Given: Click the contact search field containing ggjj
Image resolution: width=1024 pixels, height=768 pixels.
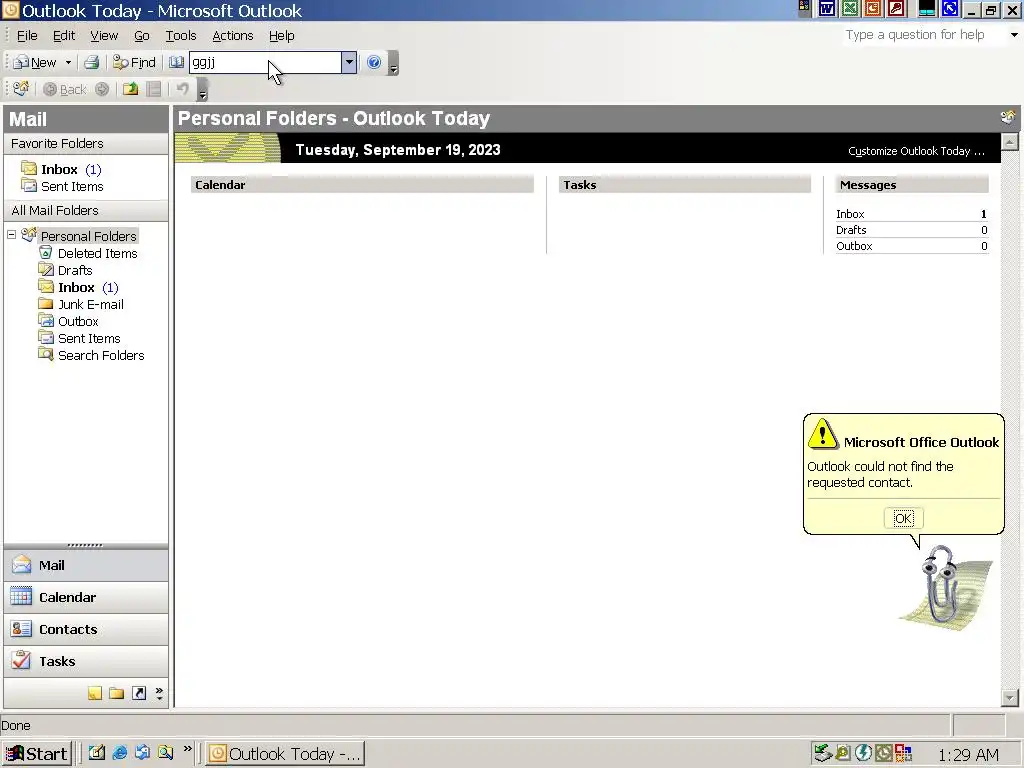Looking at the screenshot, I should coord(265,63).
